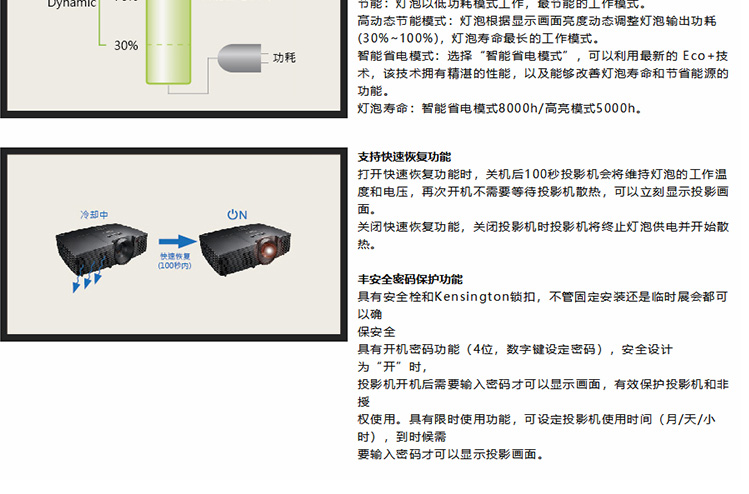Image resolution: width=749 pixels, height=494 pixels.
Task: Click the 功耗 label
Action: coord(284,58)
